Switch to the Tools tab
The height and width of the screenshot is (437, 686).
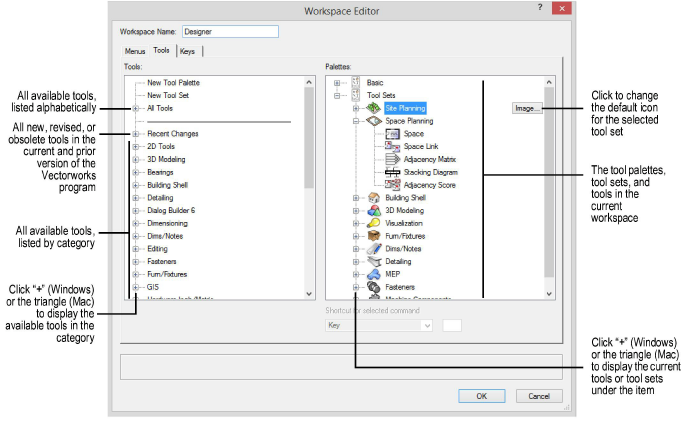point(161,50)
